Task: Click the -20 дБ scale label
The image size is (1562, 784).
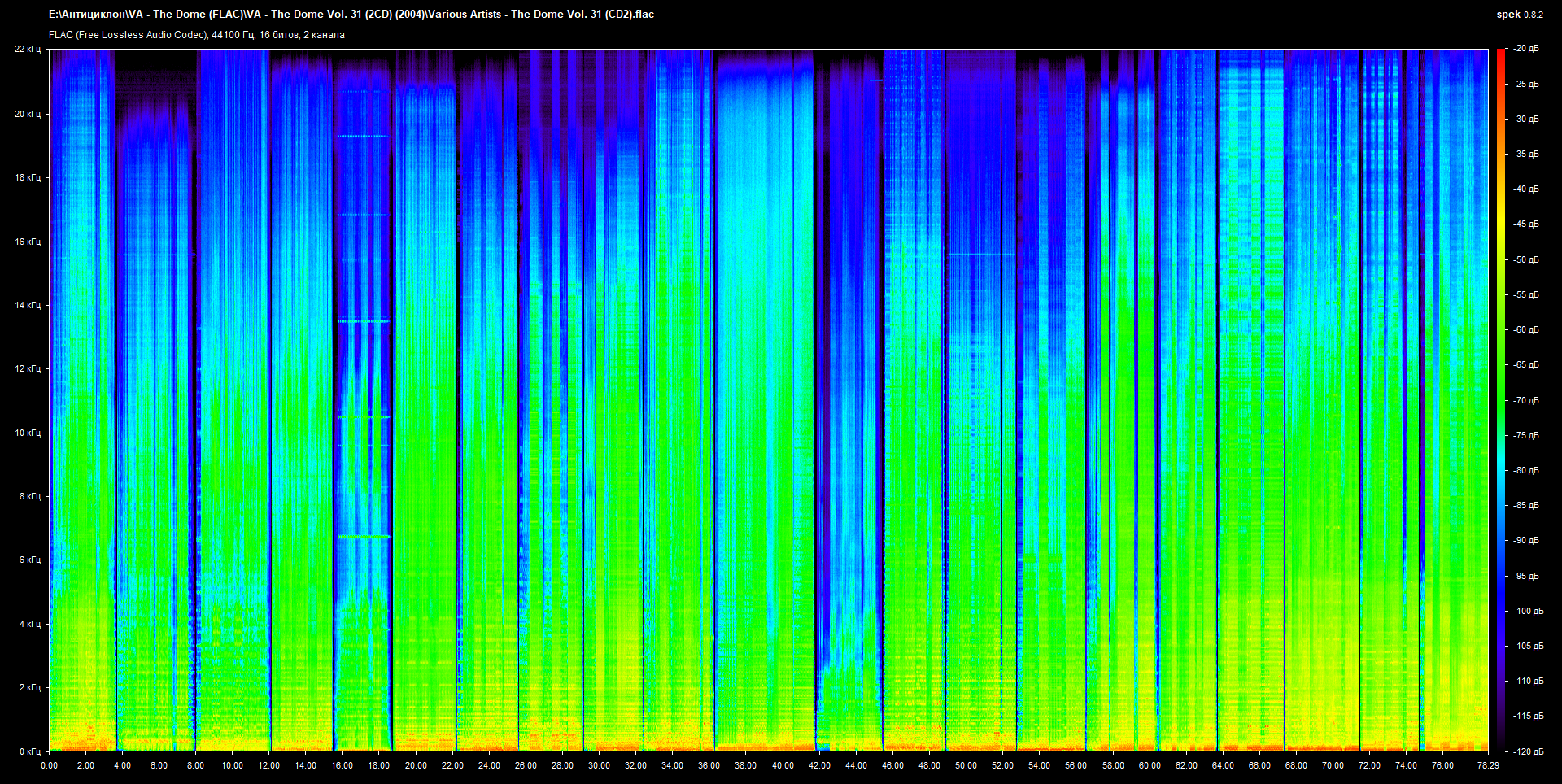Action: pos(1526,49)
